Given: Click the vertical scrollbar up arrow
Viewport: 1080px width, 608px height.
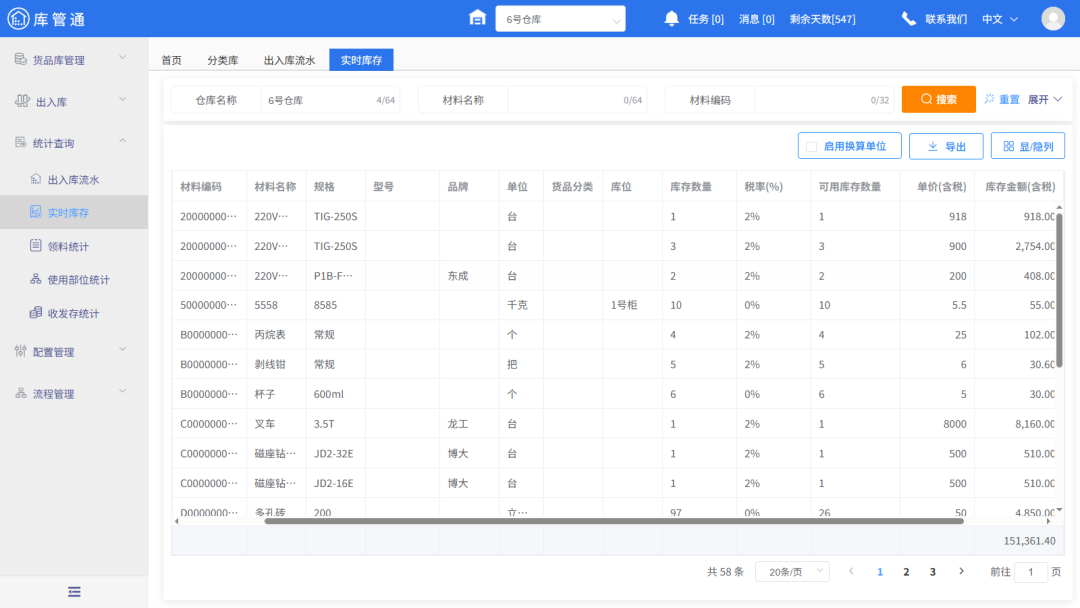Looking at the screenshot, I should point(1059,207).
